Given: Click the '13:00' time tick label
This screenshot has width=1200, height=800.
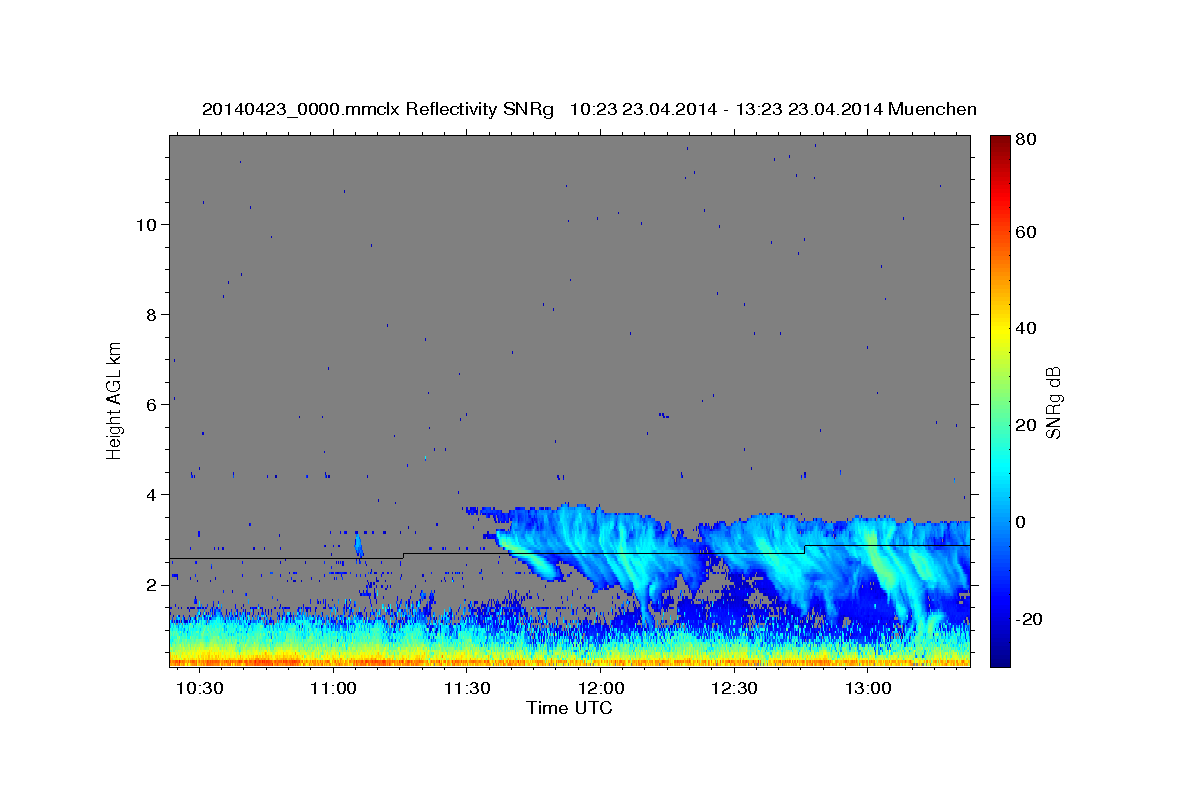Looking at the screenshot, I should [x=868, y=689].
